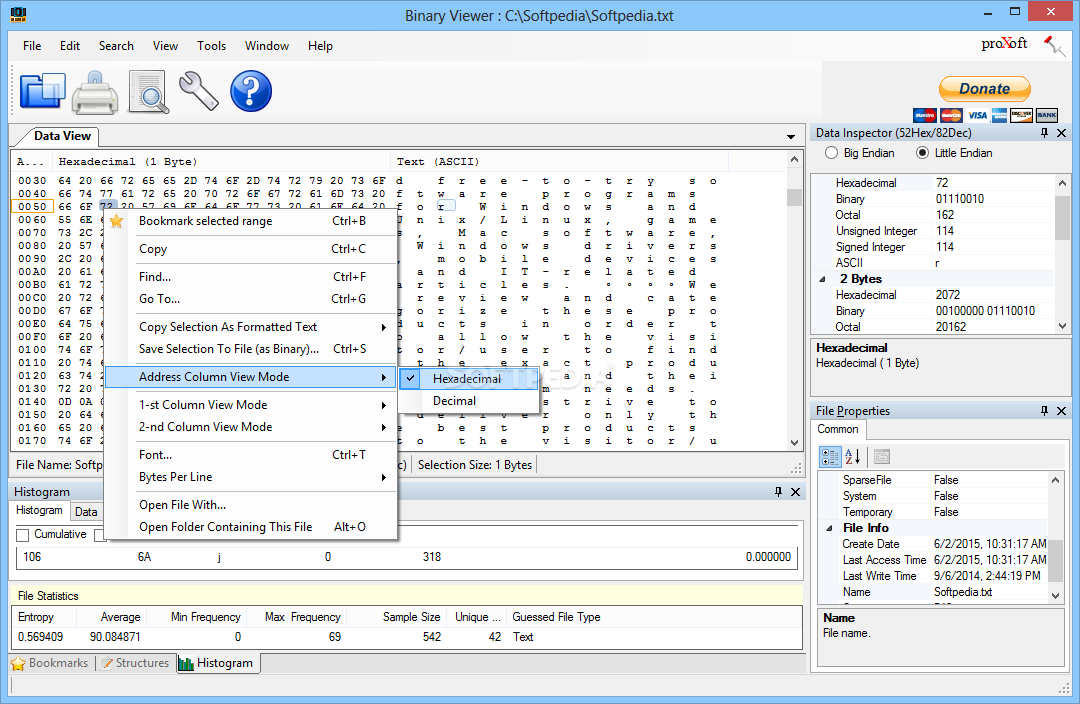Click the printer icon in toolbar
Image resolution: width=1080 pixels, height=704 pixels.
(95, 91)
